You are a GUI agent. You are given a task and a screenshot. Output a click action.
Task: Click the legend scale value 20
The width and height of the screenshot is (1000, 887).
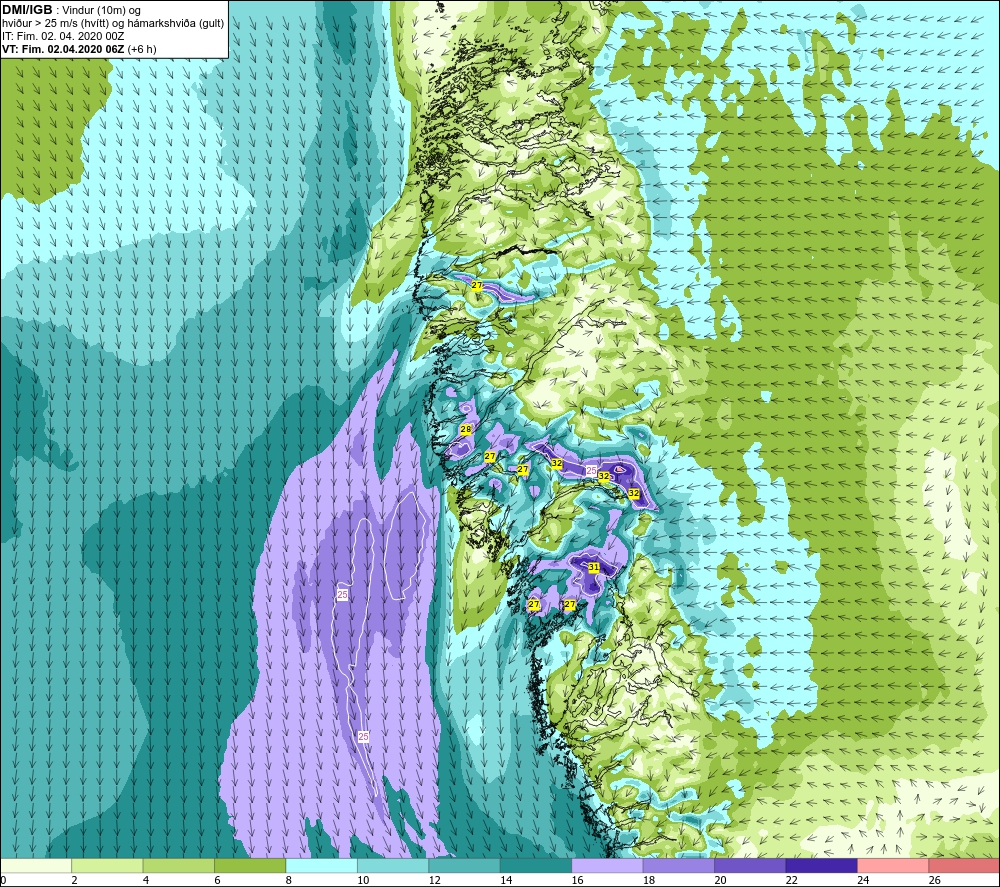[x=720, y=880]
